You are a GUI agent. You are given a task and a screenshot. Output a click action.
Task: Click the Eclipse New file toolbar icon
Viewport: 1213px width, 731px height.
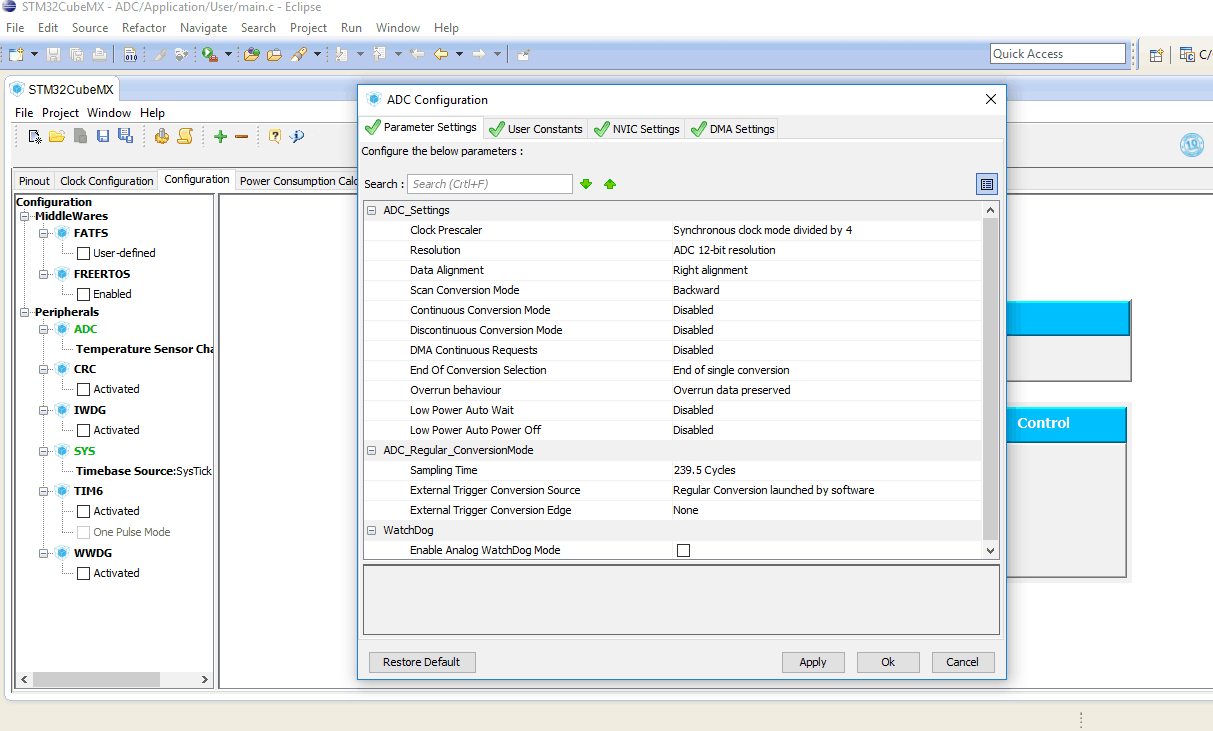16,54
